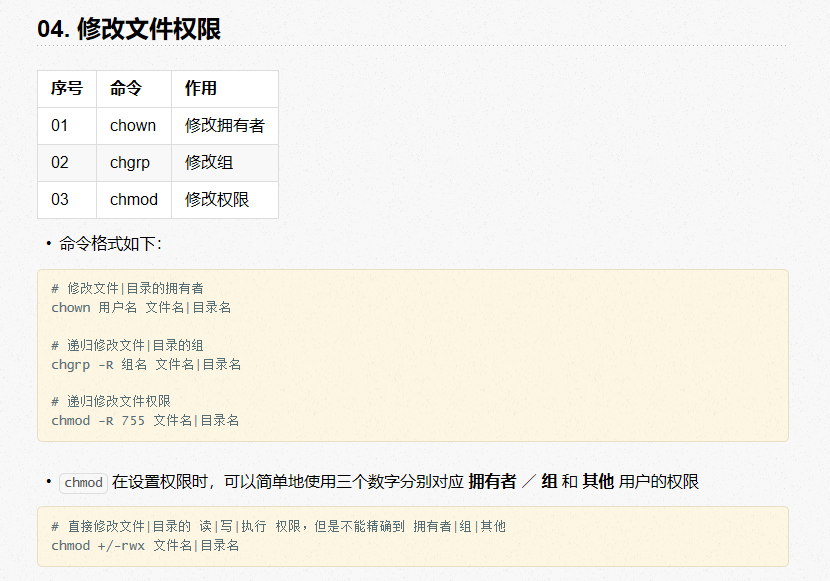The width and height of the screenshot is (830, 581).
Task: Click the table cell "修改组"
Action: click(225, 163)
